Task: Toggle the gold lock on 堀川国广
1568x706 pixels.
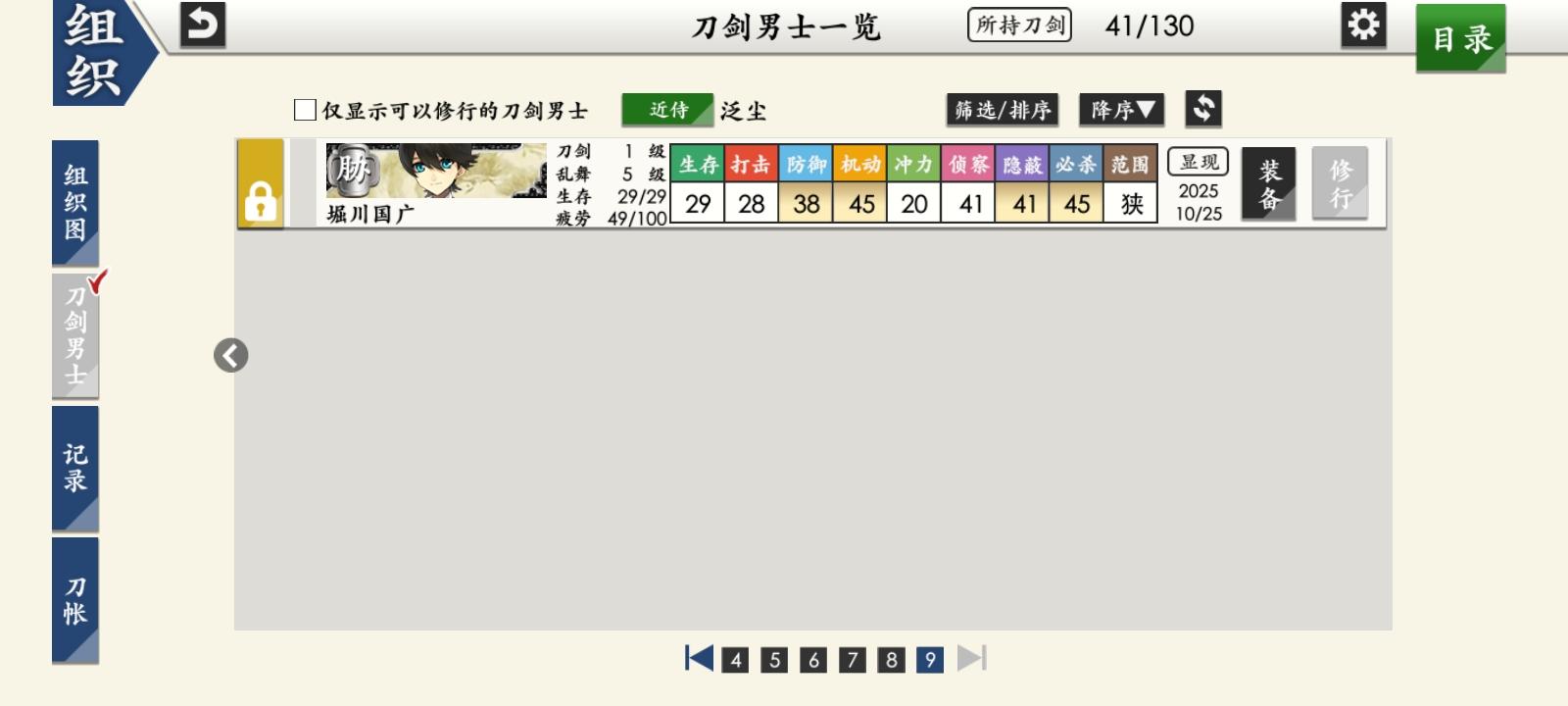Action: click(260, 184)
